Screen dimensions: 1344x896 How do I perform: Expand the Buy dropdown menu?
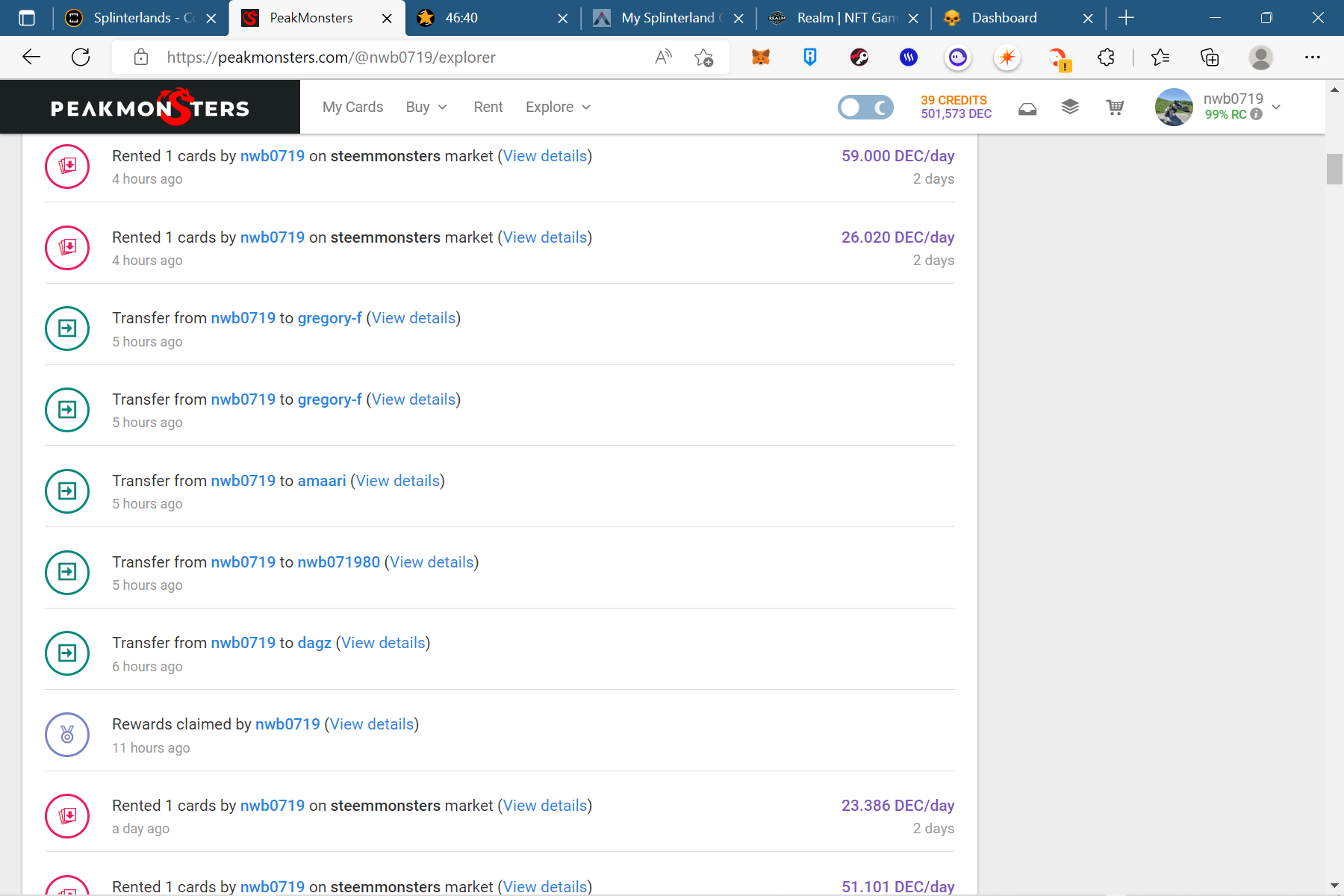coord(426,108)
